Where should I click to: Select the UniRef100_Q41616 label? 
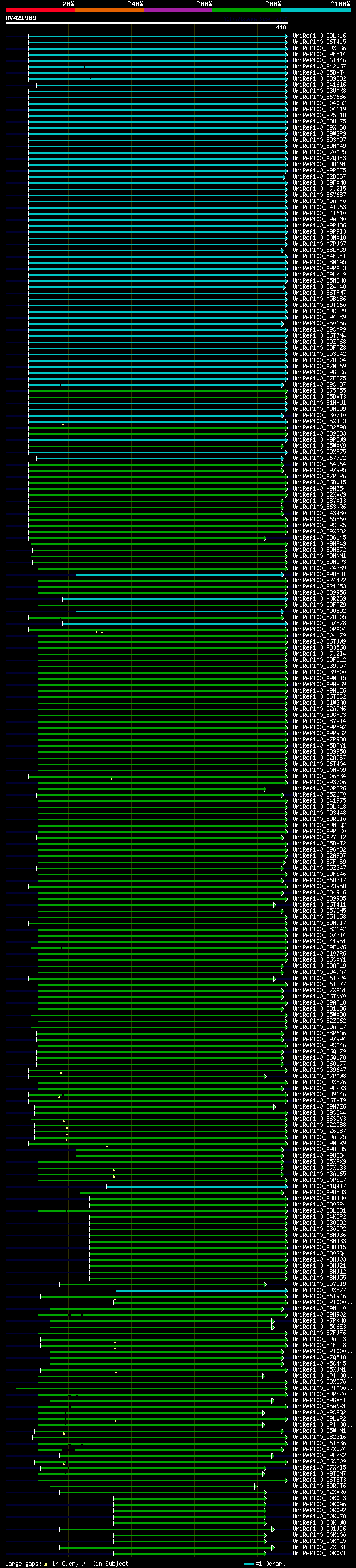(319, 85)
